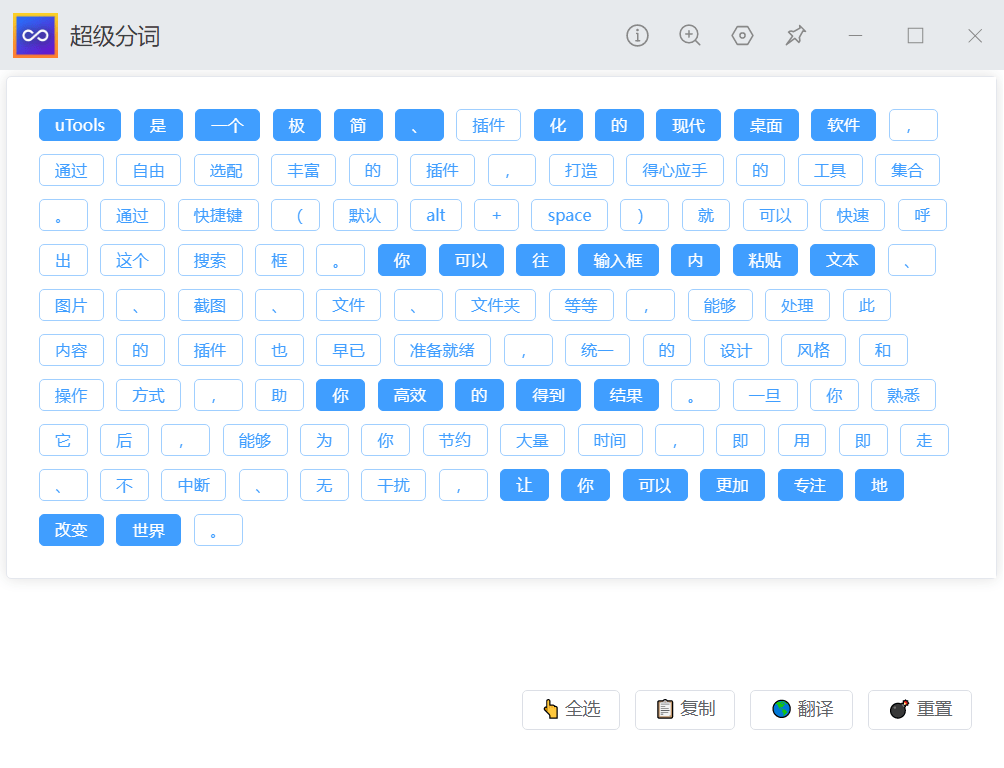The width and height of the screenshot is (1004, 768).
Task: Toggle the 准备就绪 word chip
Action: (442, 350)
